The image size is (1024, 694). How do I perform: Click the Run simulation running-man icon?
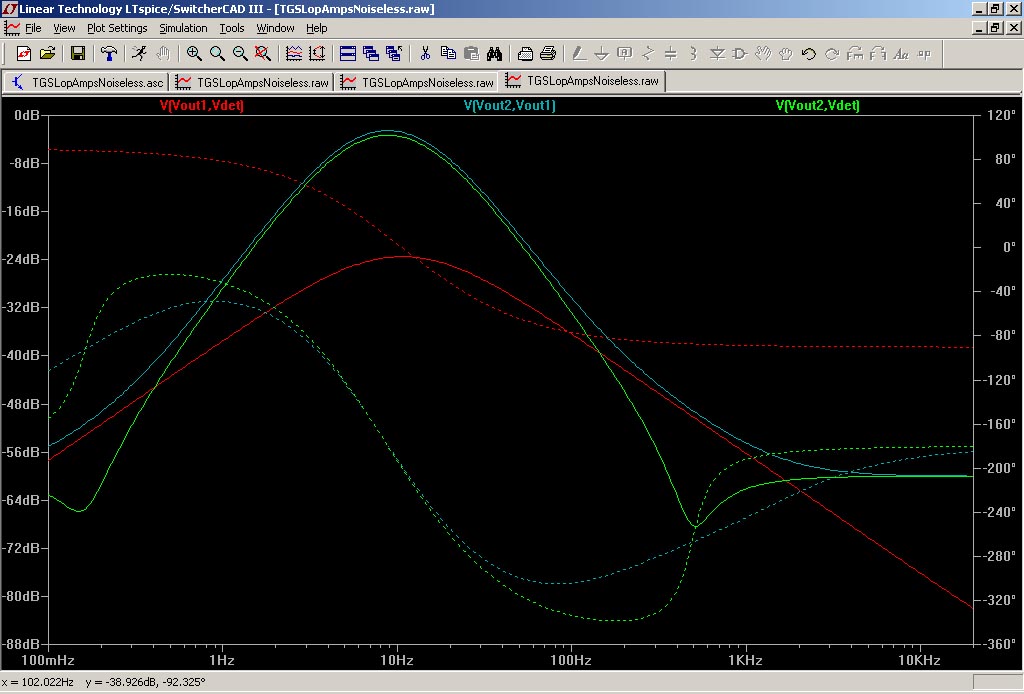pyautogui.click(x=138, y=54)
